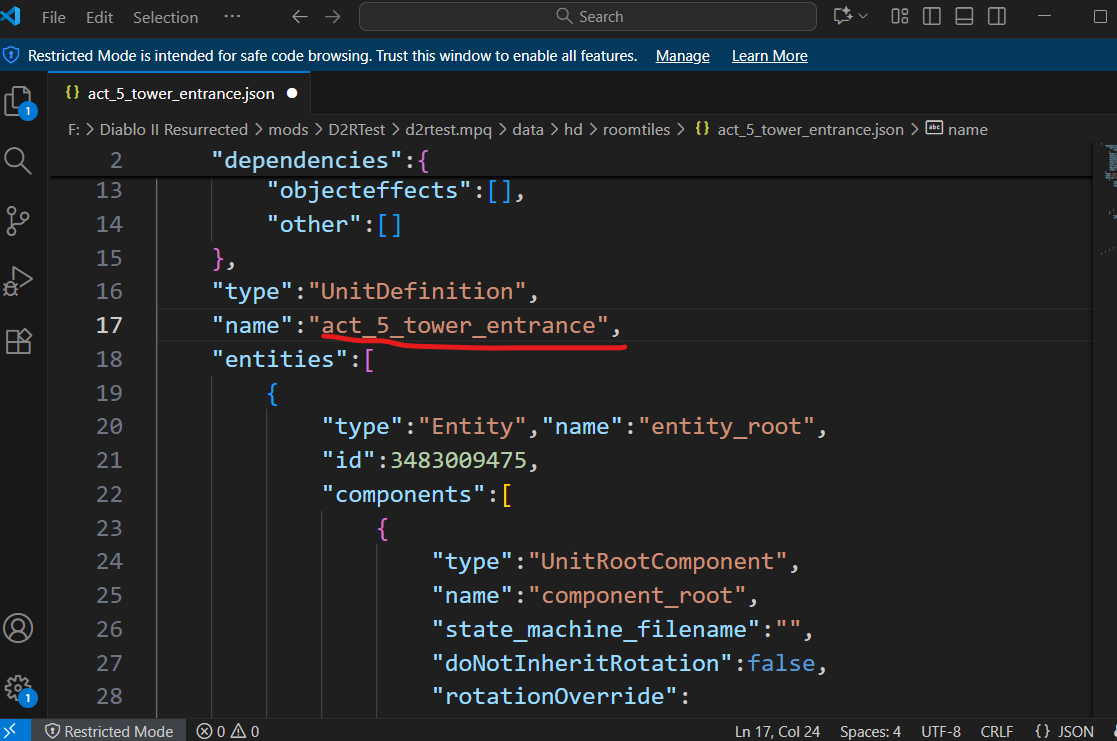Click "component_root" on line 25
This screenshot has height=741, width=1117.
pyautogui.click(x=638, y=596)
